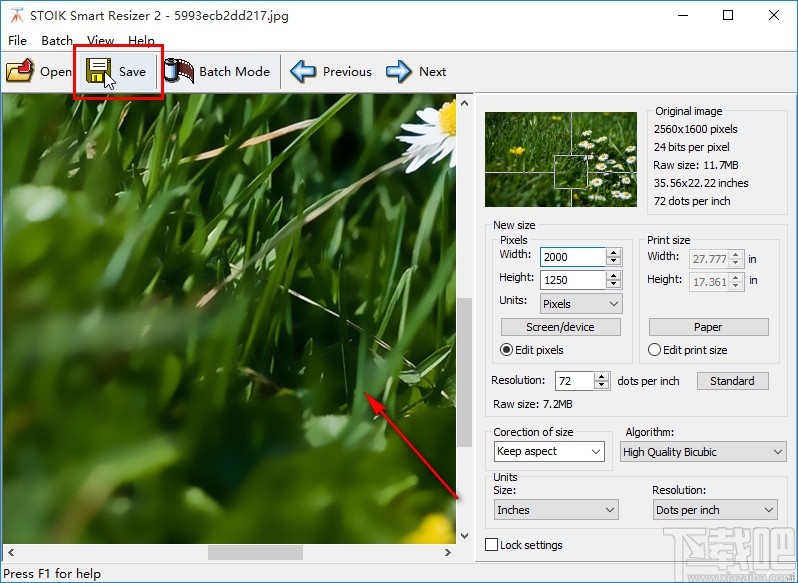Screen dimensions: 798x583
Task: Click the original image preview thumbnail
Action: click(x=560, y=159)
